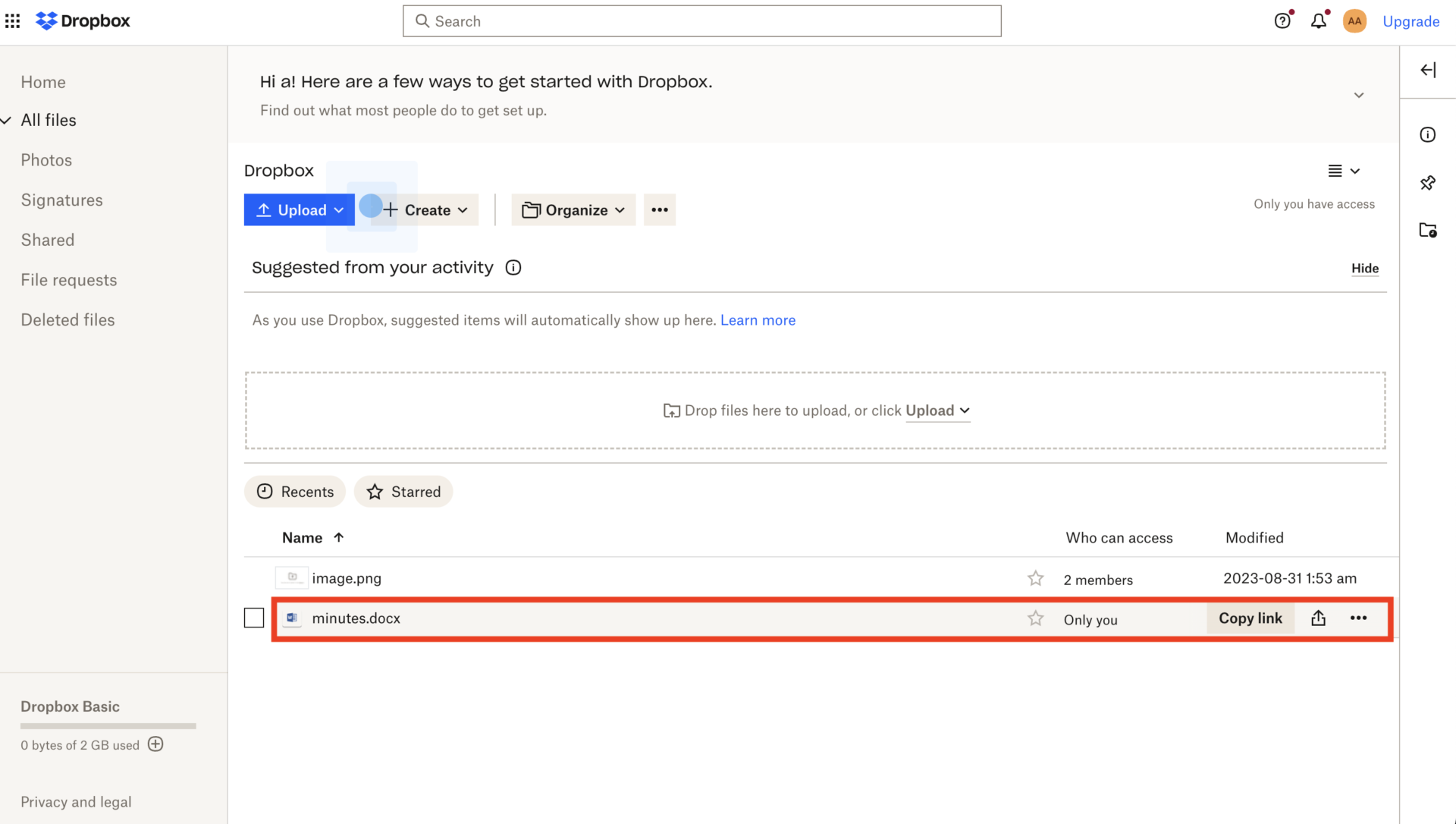Open the activity folder icon in right sidebar
1456x824 pixels.
click(1429, 231)
